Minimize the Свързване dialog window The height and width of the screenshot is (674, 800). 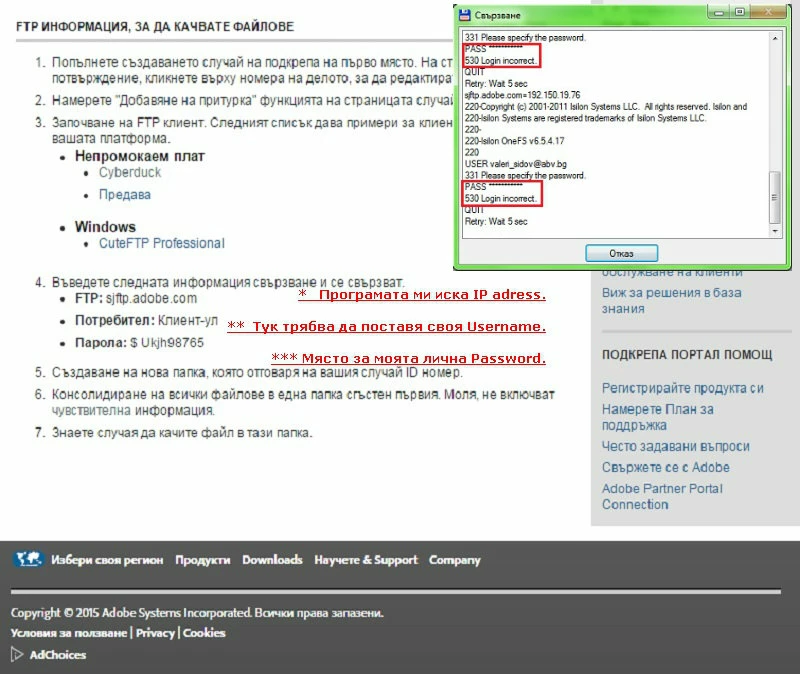coord(719,12)
